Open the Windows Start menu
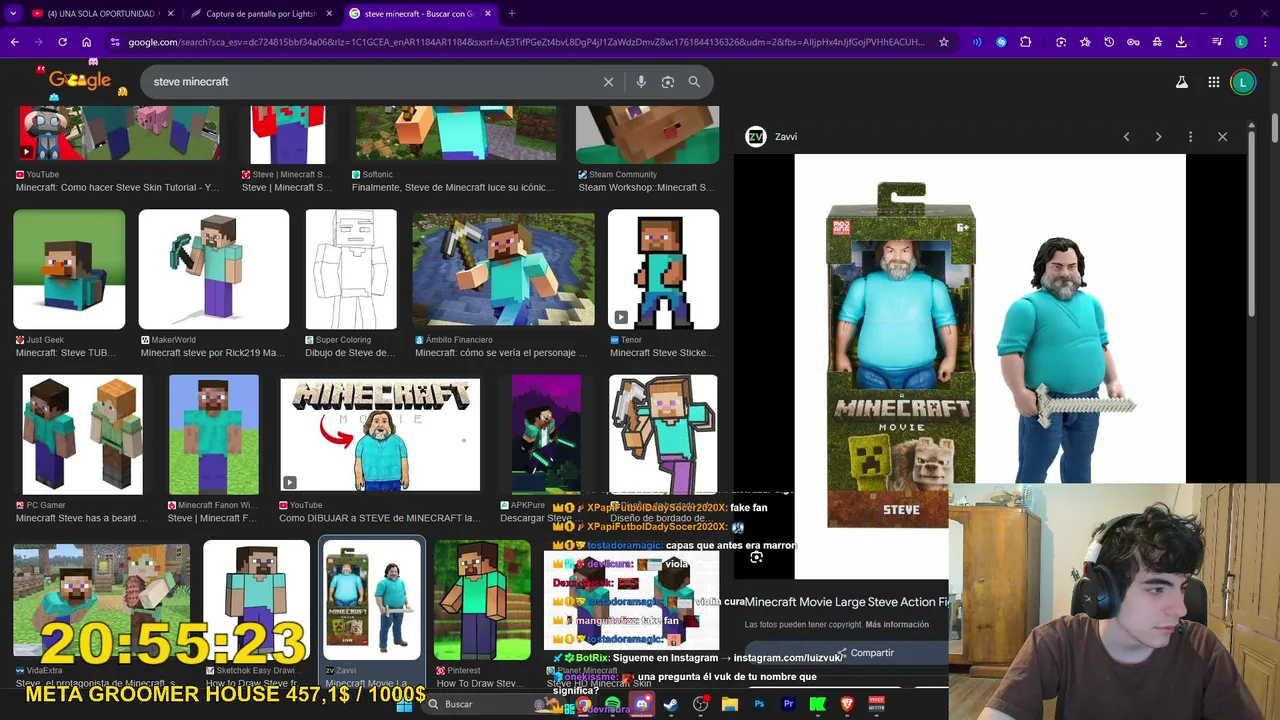The width and height of the screenshot is (1280, 720). point(404,705)
